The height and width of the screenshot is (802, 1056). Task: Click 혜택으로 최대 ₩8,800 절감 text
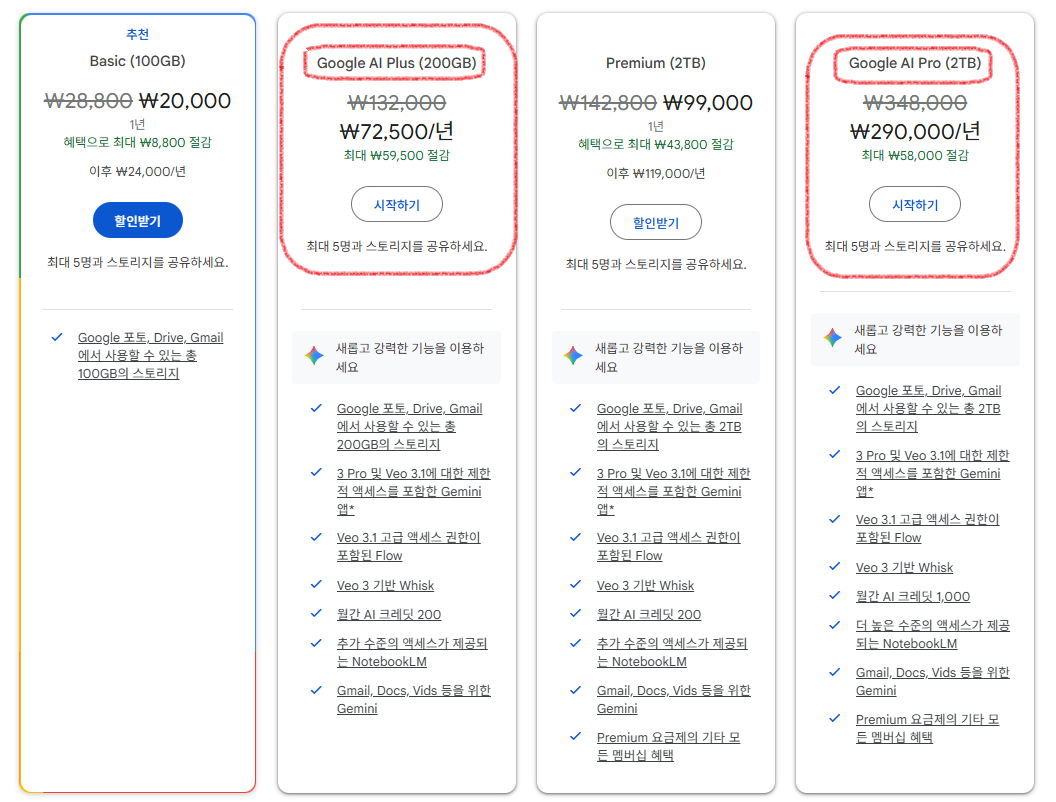(137, 142)
